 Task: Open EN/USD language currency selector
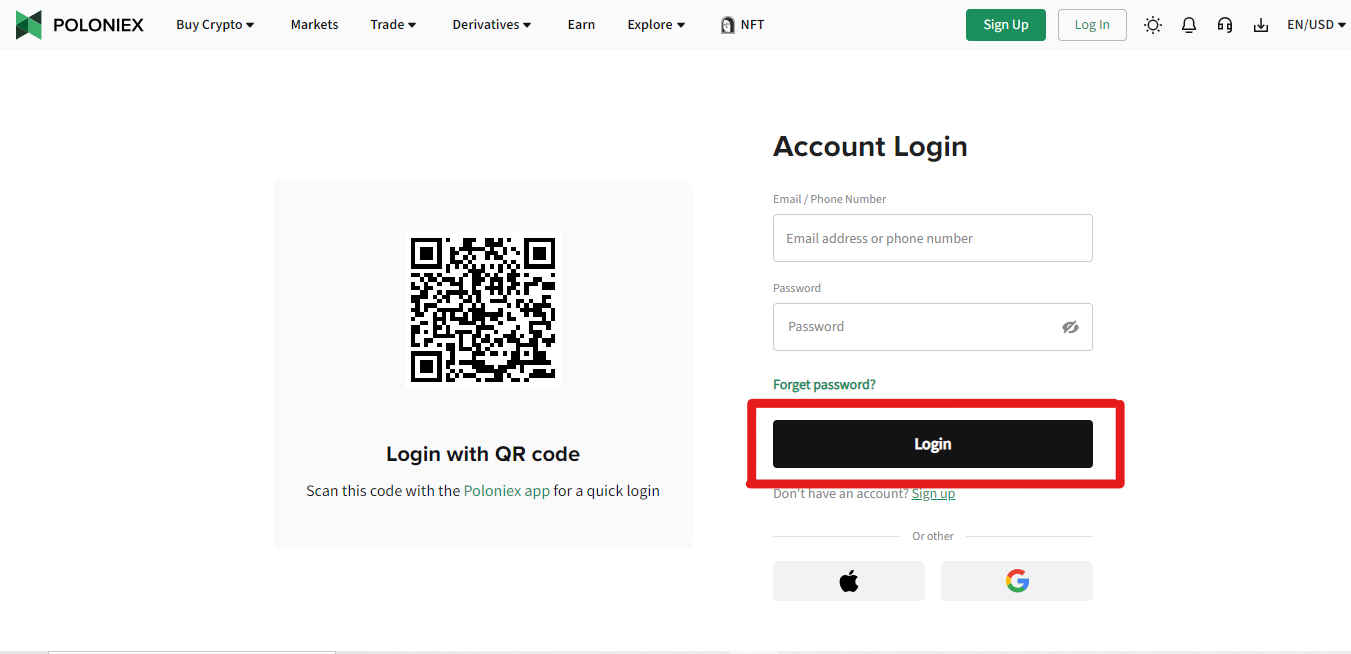[x=1316, y=25]
